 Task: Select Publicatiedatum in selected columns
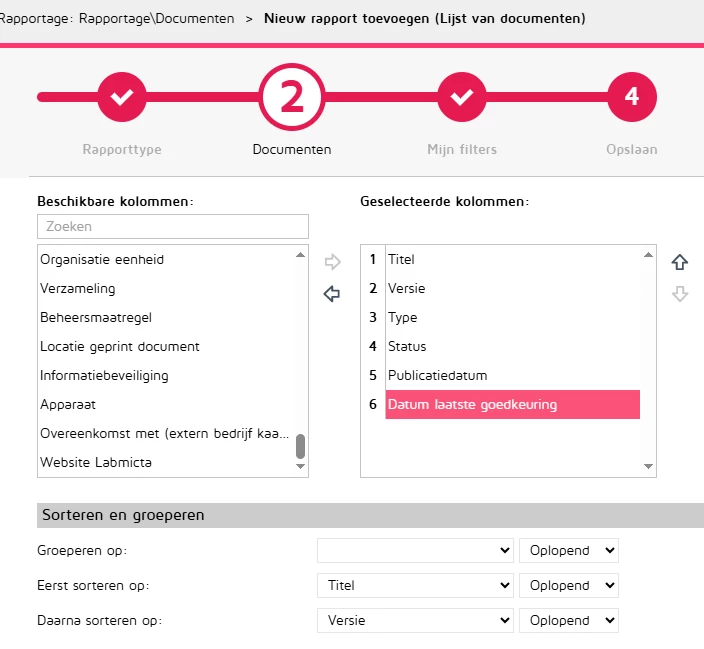pyautogui.click(x=437, y=375)
